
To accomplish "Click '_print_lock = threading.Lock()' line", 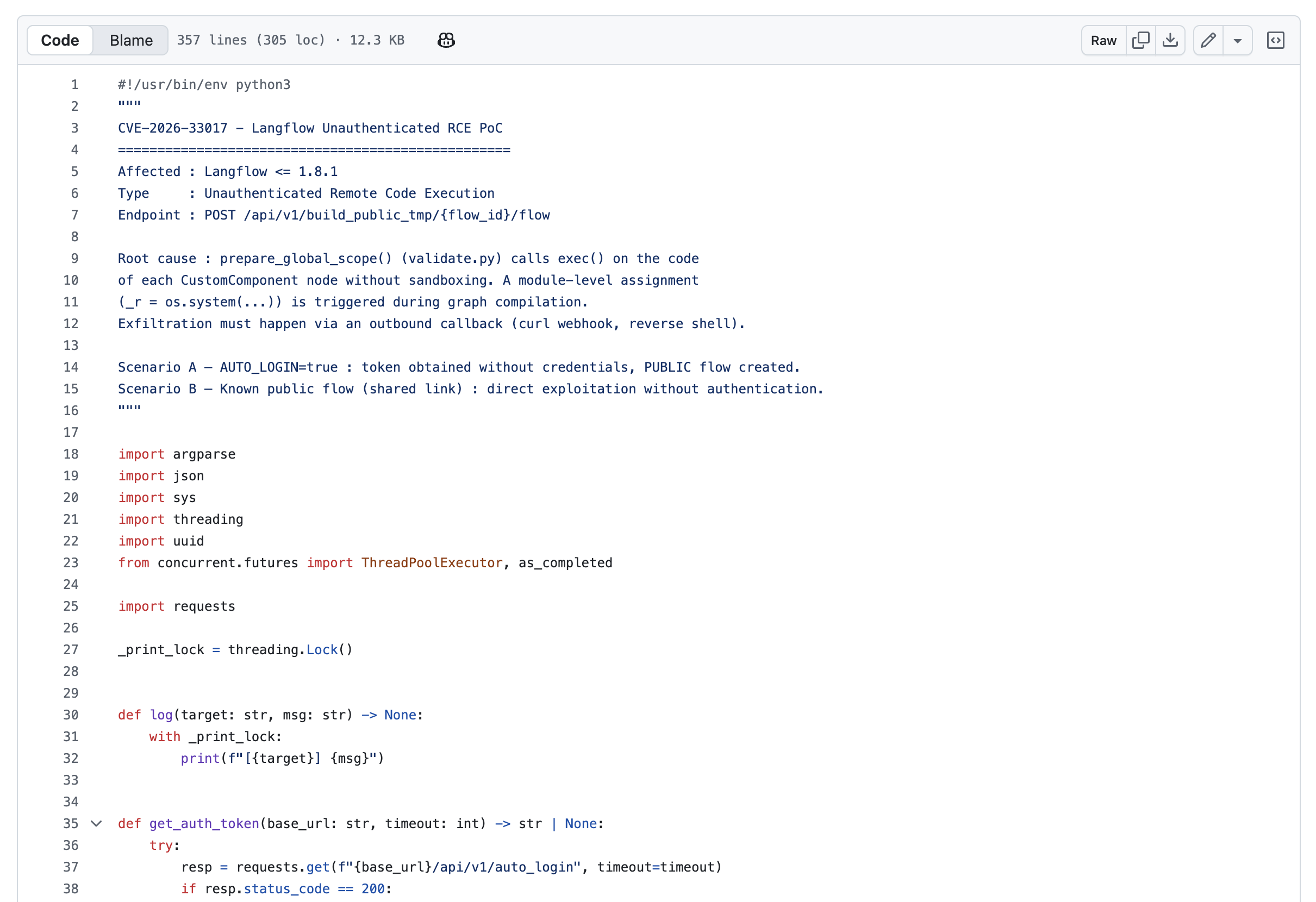I will pyautogui.click(x=235, y=649).
